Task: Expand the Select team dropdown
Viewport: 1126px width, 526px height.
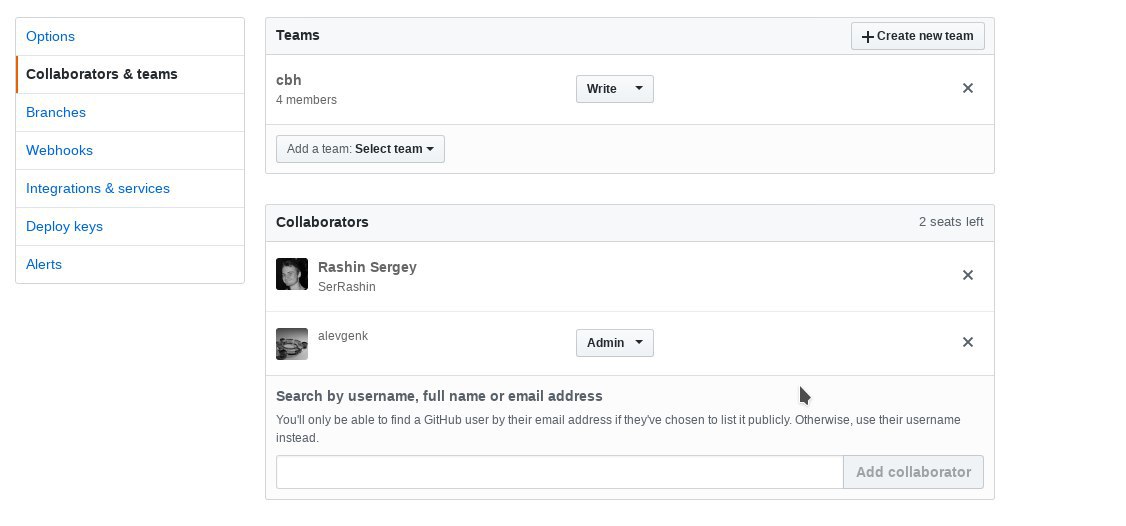Action: [x=360, y=149]
